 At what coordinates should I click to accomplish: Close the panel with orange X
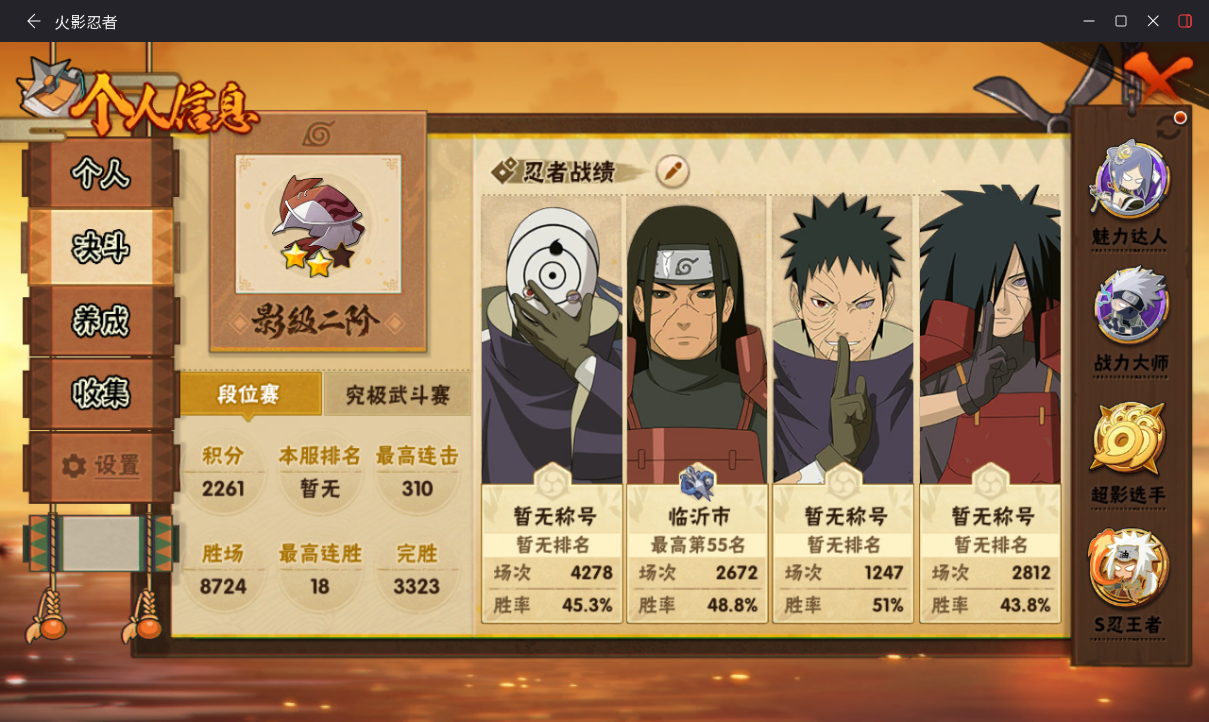point(1158,77)
